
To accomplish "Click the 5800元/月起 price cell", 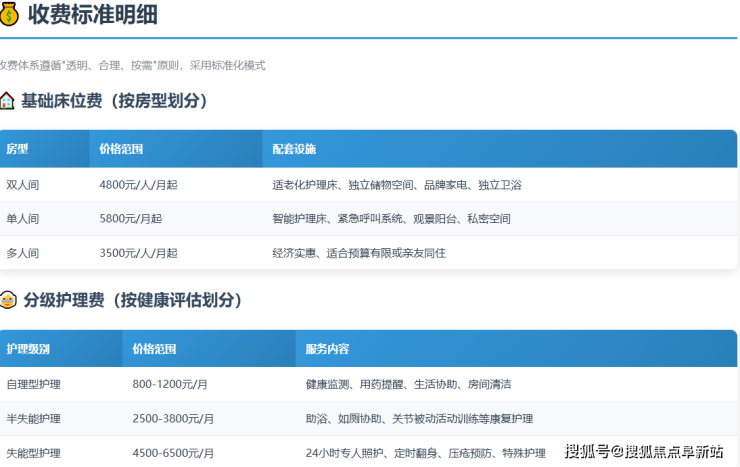I will (131, 219).
